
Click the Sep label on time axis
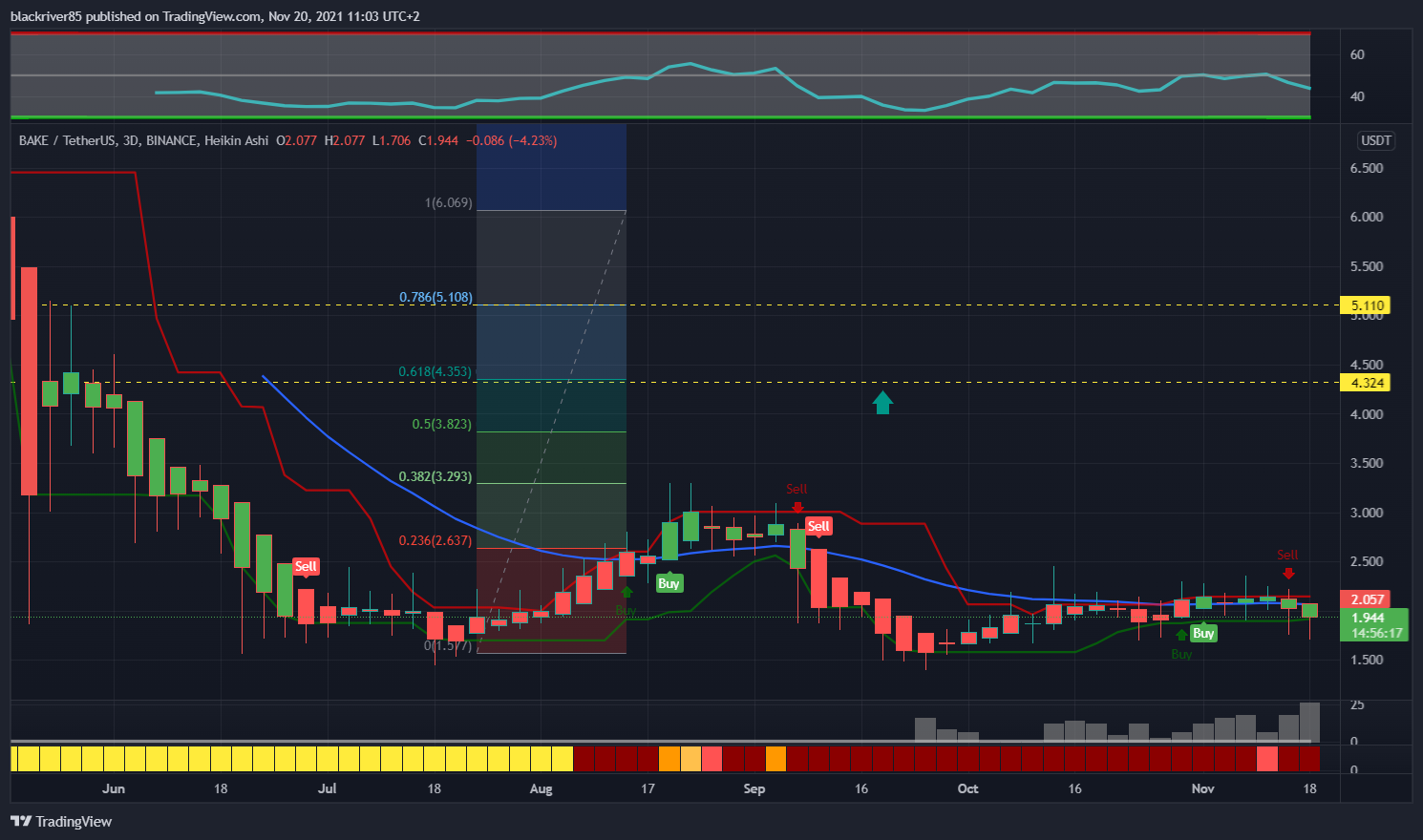point(754,788)
